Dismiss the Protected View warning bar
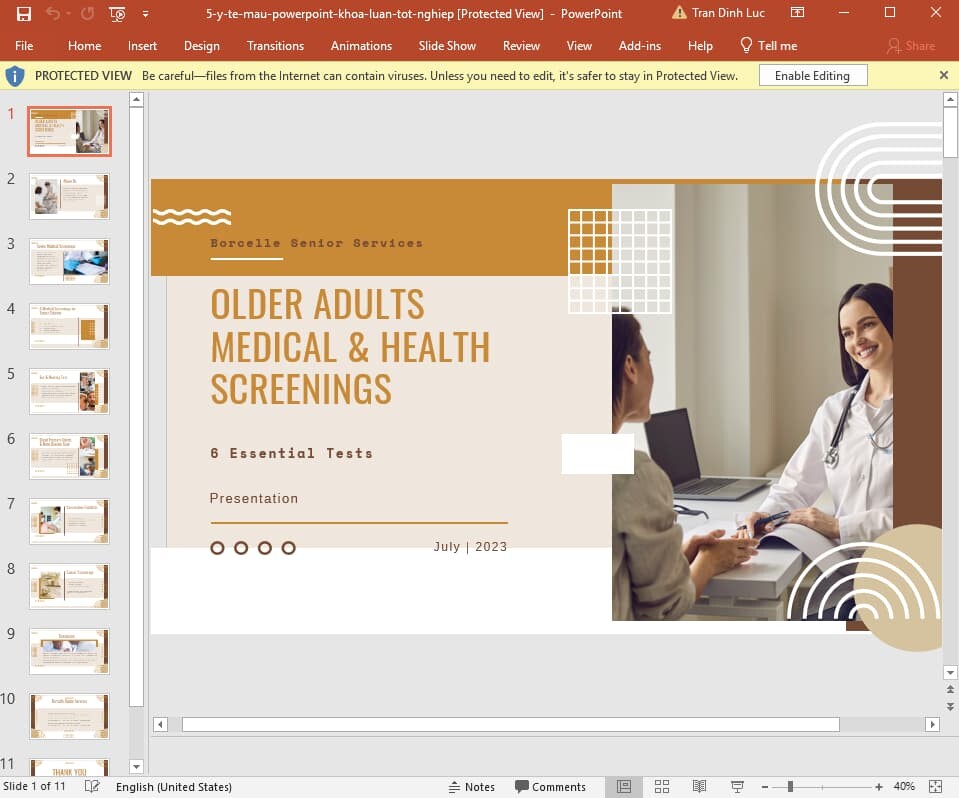 [943, 75]
